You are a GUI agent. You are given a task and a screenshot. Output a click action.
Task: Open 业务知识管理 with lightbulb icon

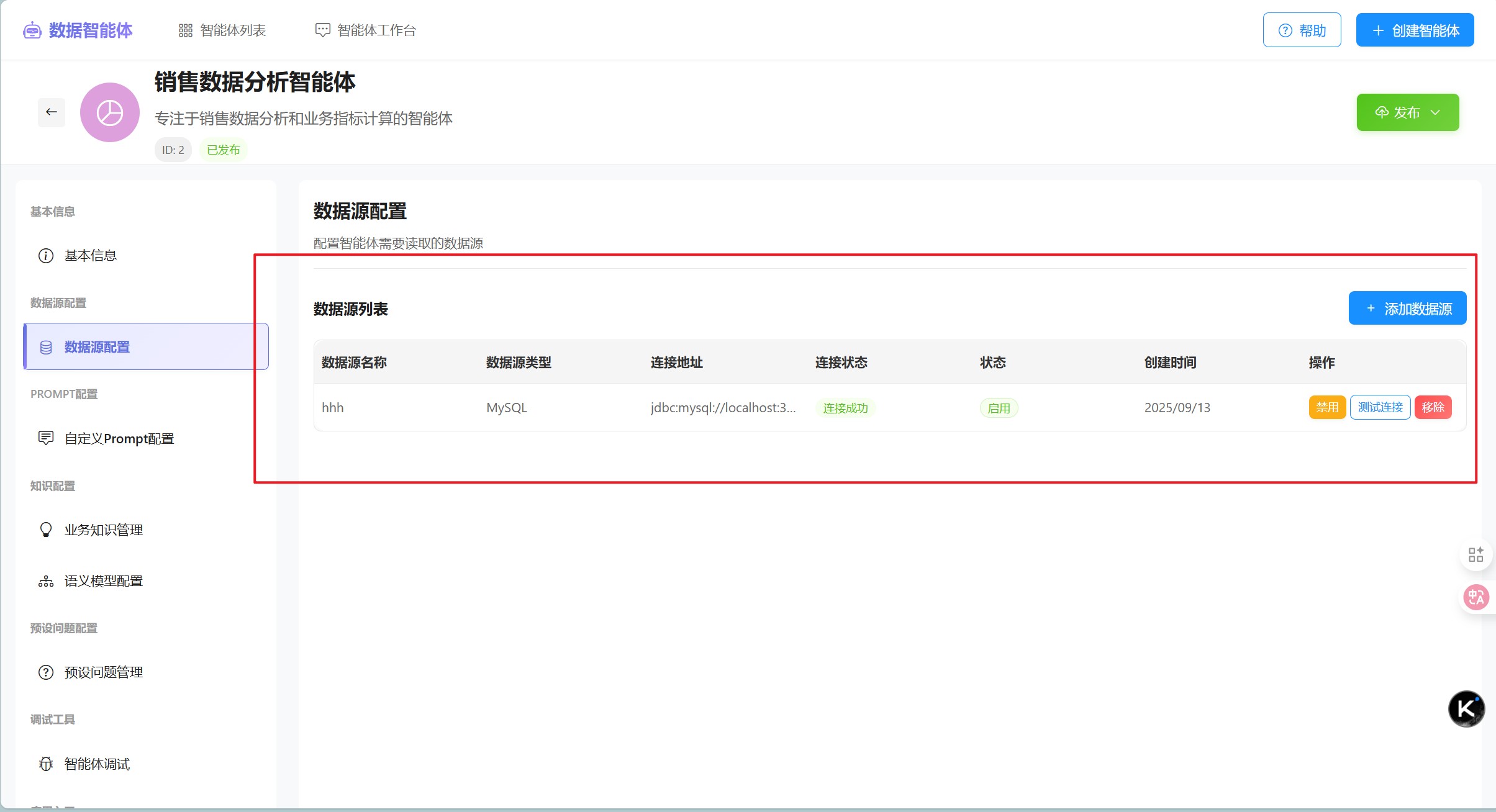tap(103, 530)
